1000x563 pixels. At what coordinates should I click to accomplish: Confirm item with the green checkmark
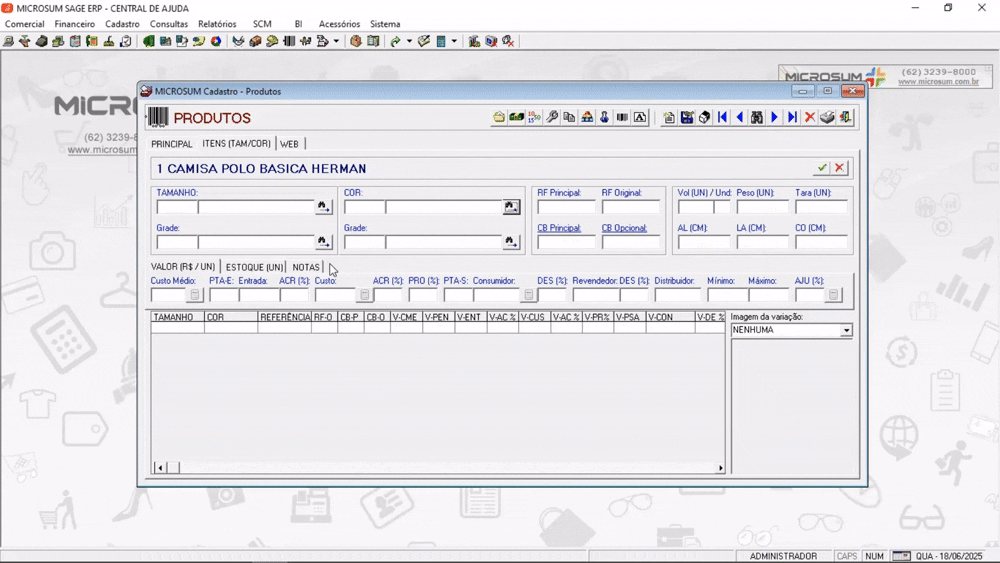pyautogui.click(x=822, y=168)
